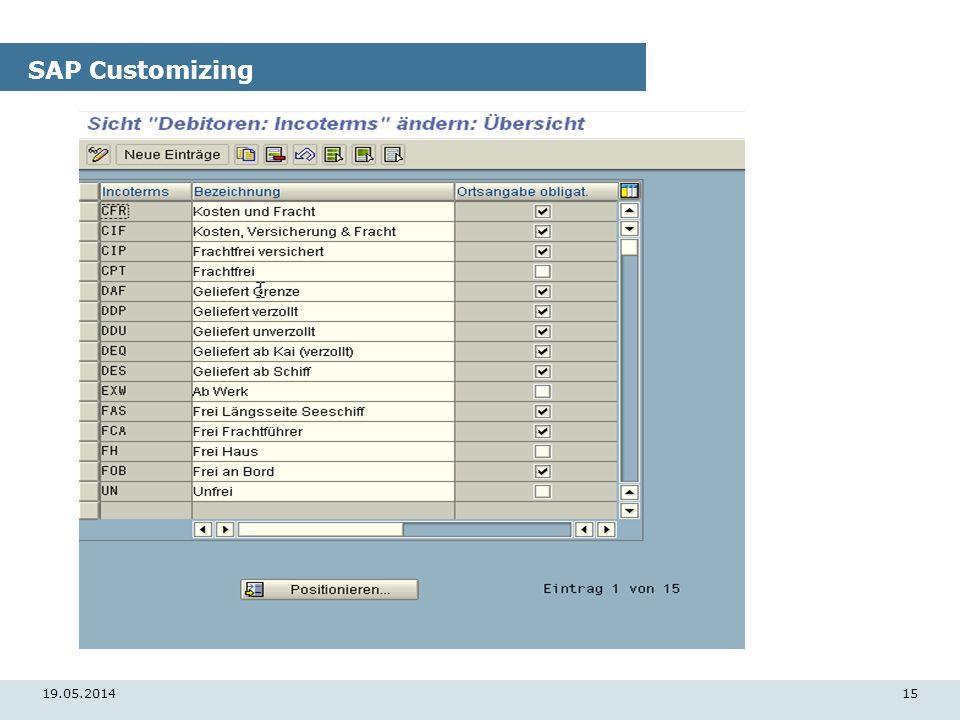The image size is (960, 720).
Task: Check Ortsangabe obligat. for EXW Ab Werk
Action: click(542, 391)
